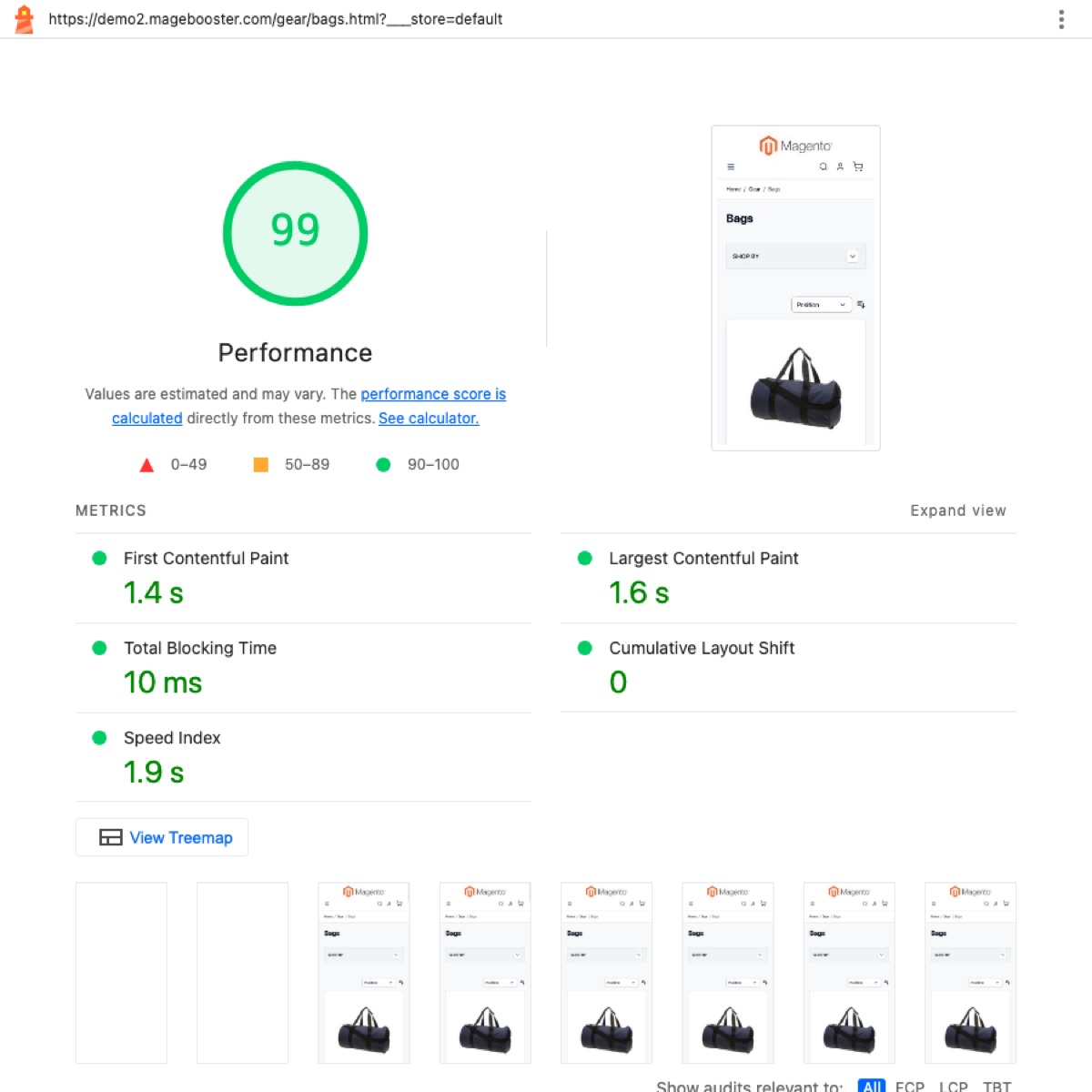This screenshot has height=1092, width=1092.
Task: Click the "METRICS" section heading
Action: click(111, 511)
